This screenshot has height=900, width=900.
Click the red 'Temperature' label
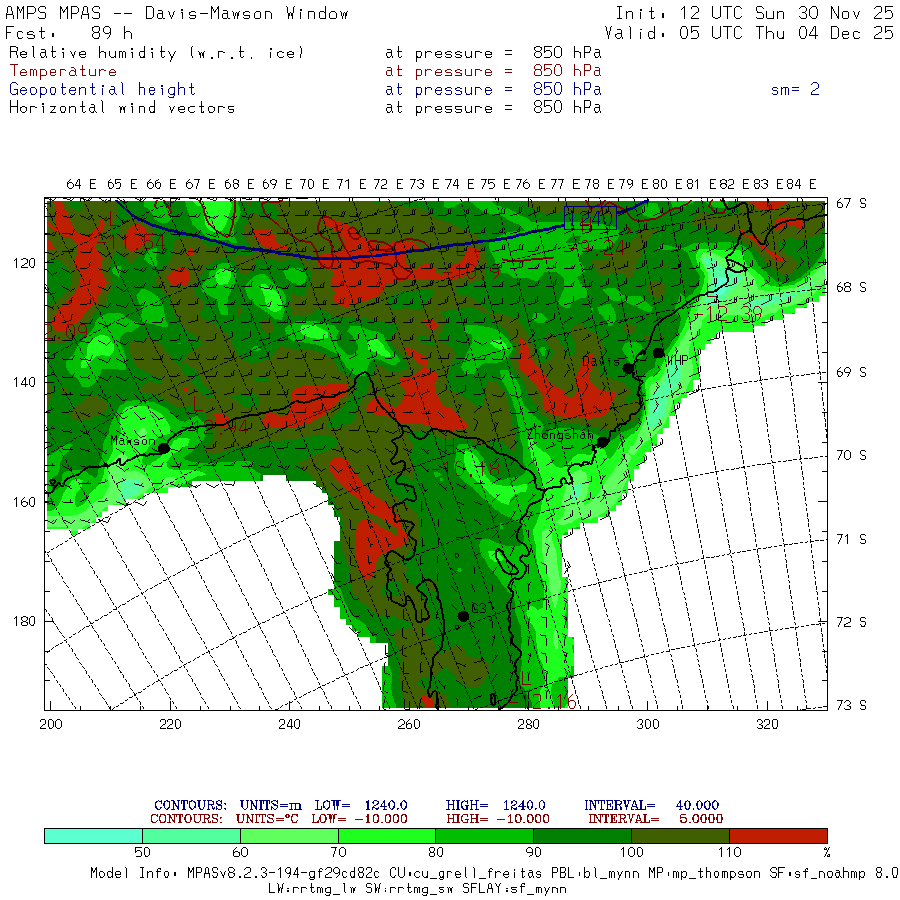[63, 71]
